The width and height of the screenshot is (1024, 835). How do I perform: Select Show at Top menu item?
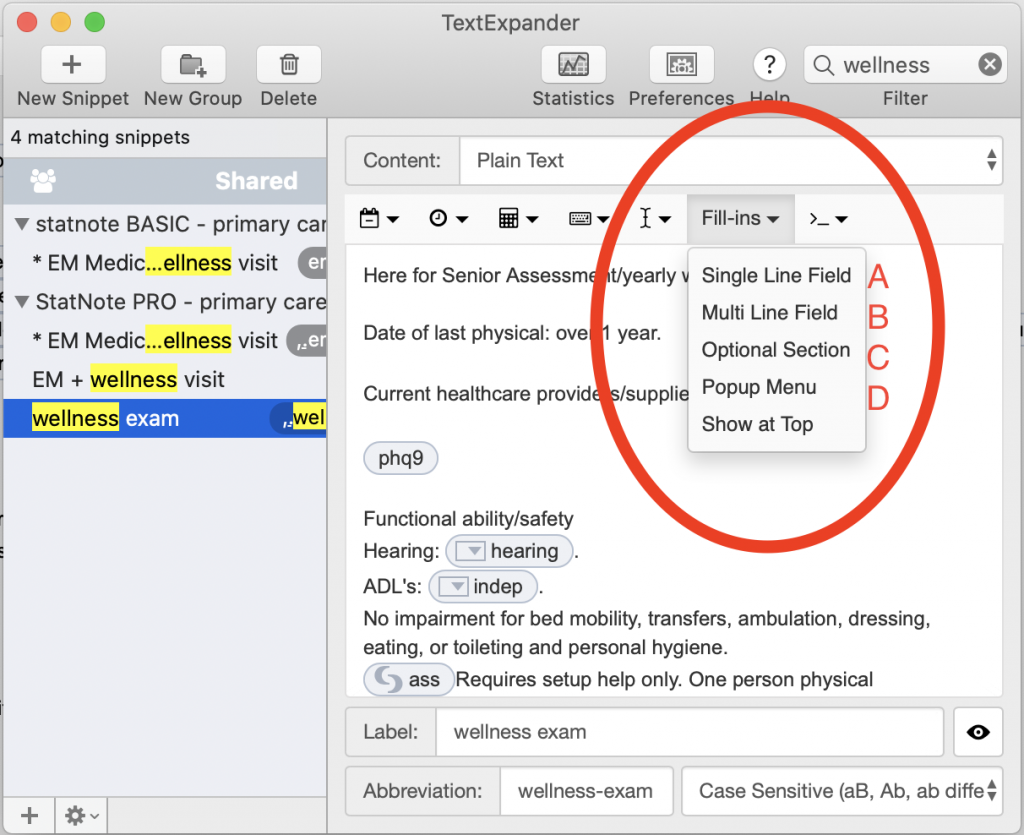[776, 424]
